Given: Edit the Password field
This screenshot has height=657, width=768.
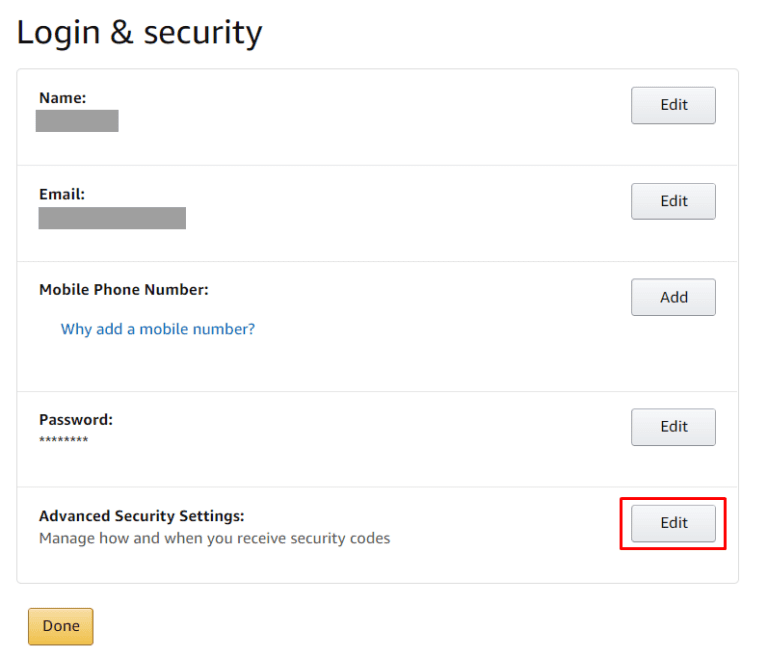Looking at the screenshot, I should tap(673, 427).
